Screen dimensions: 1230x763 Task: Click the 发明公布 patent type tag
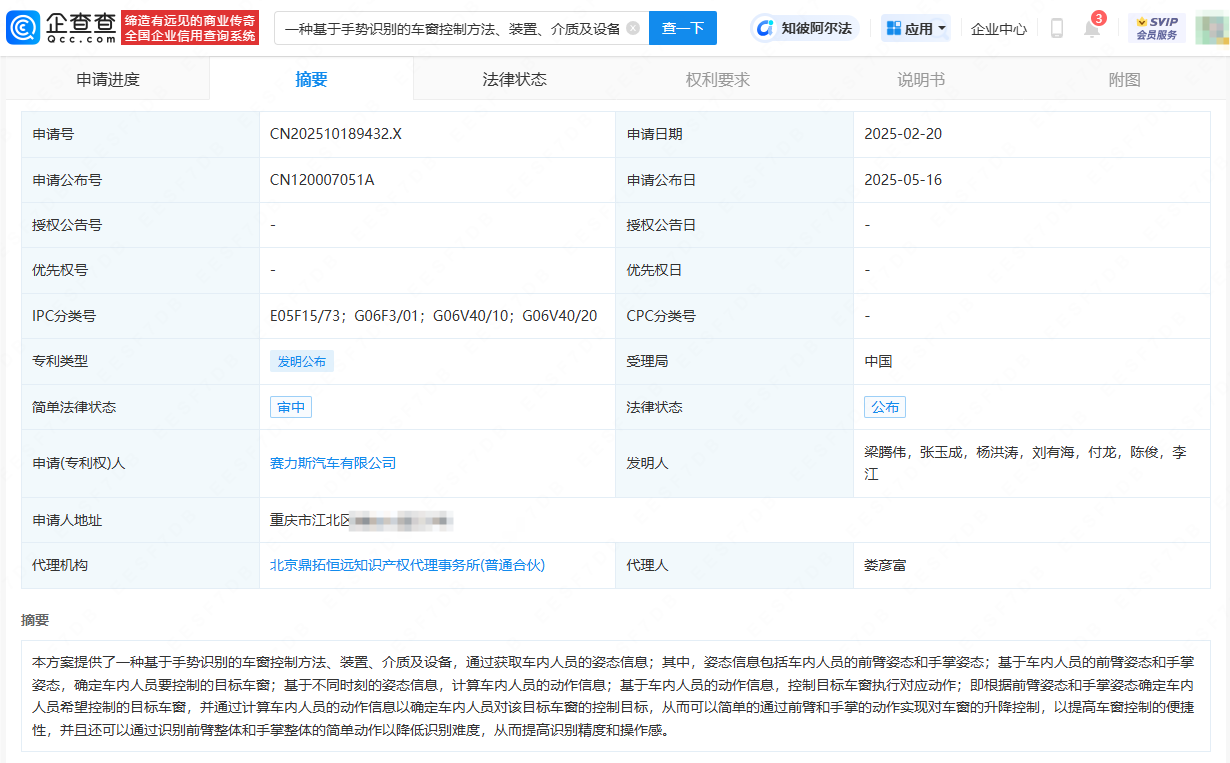tap(302, 361)
